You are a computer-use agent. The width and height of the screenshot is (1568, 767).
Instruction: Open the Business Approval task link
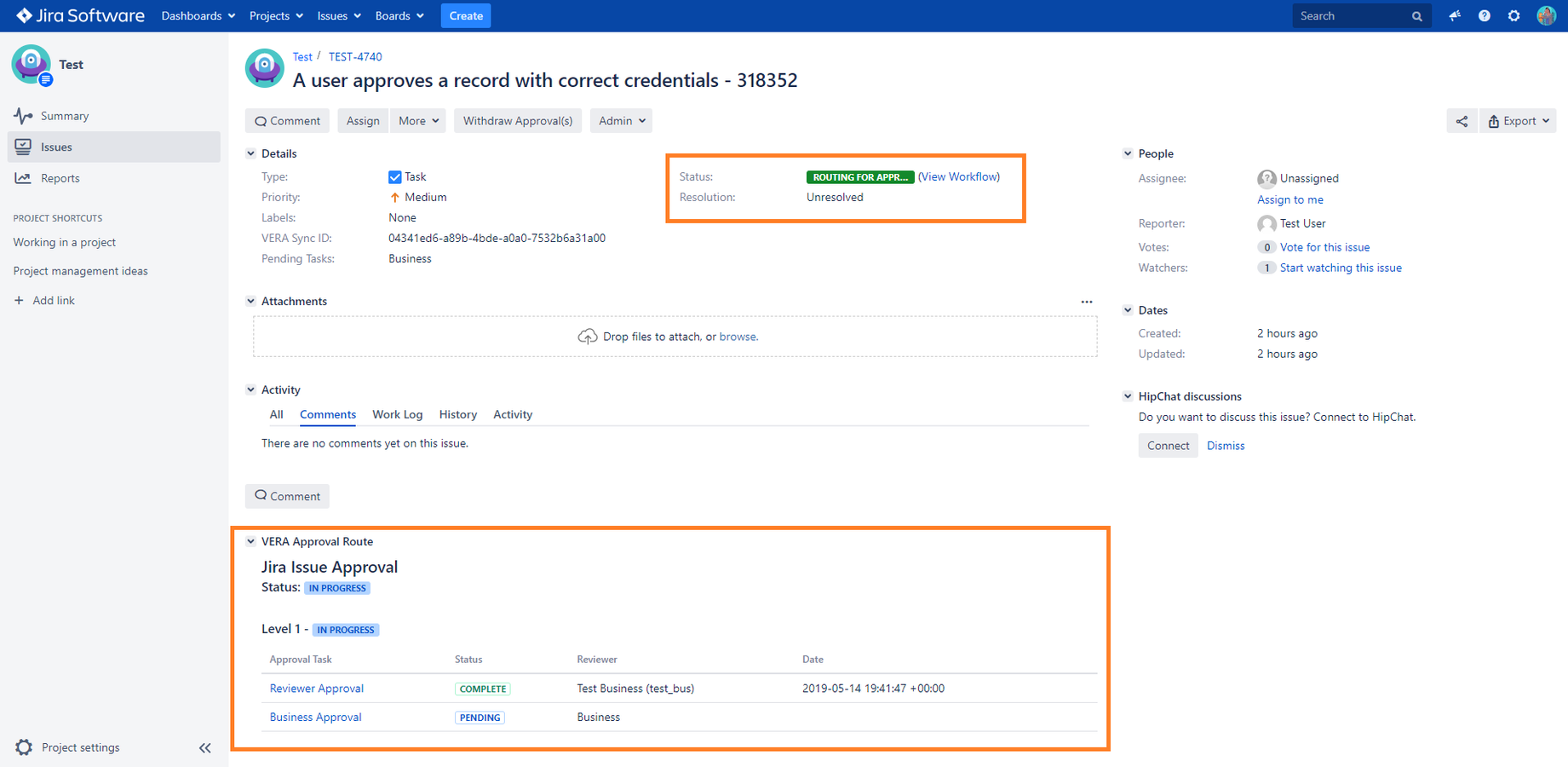pyautogui.click(x=316, y=718)
